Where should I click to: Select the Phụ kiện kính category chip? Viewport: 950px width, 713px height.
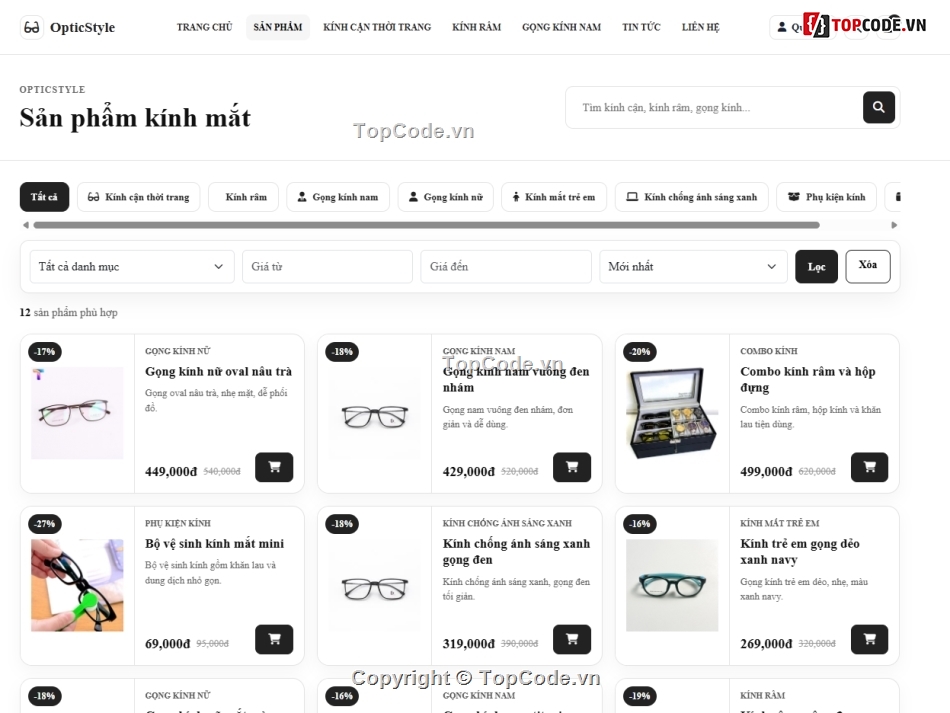(826, 197)
